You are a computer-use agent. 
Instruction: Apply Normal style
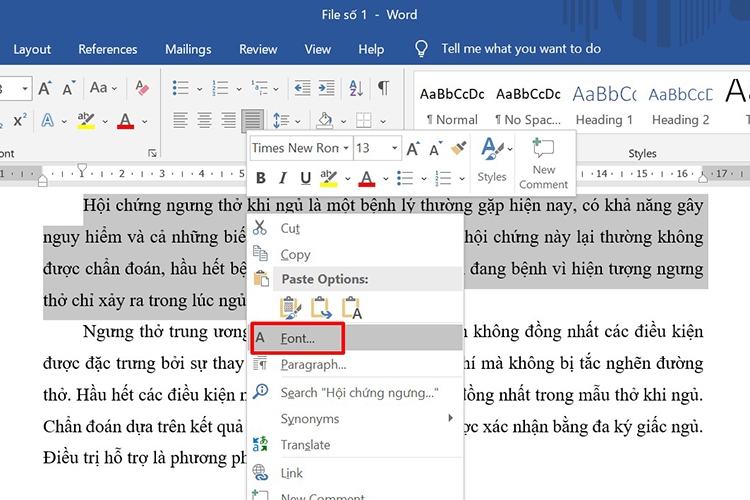pyautogui.click(x=452, y=106)
